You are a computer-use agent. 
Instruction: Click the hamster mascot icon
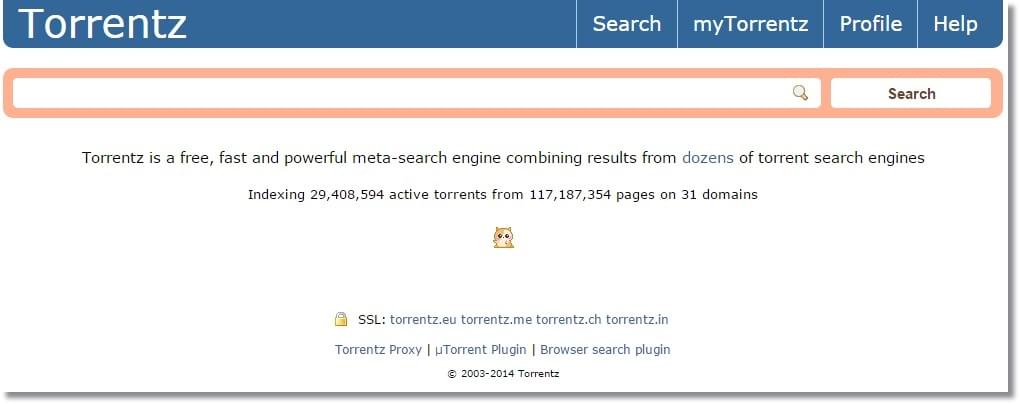[x=503, y=237]
